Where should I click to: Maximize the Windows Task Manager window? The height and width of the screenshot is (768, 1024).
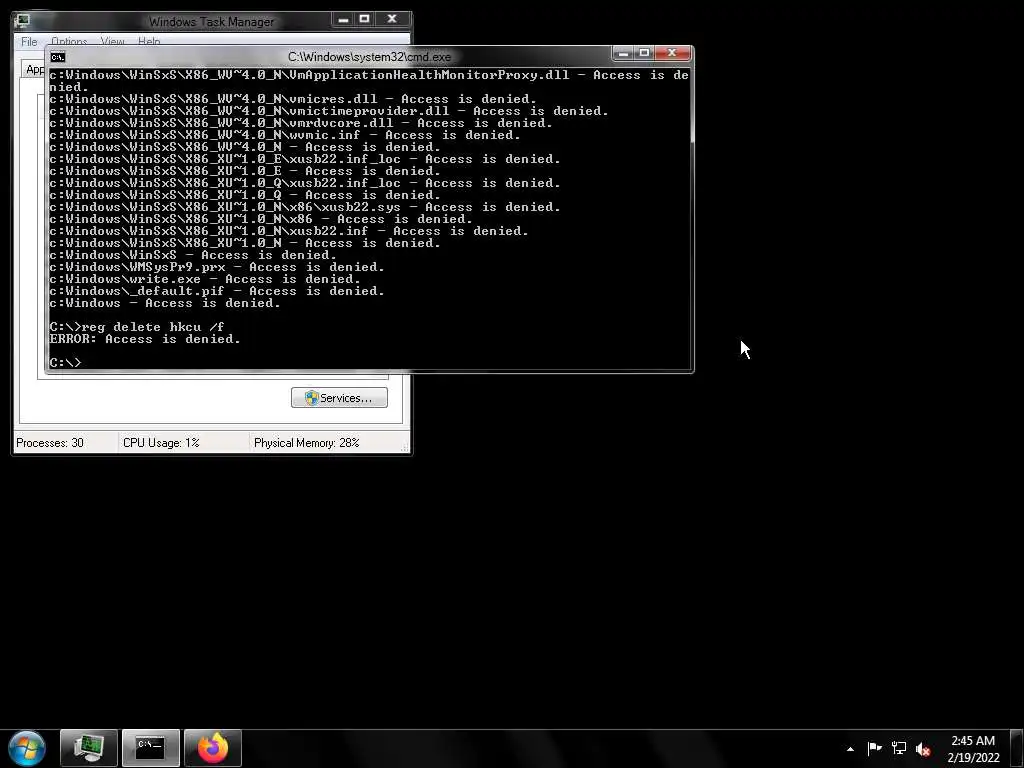point(364,19)
